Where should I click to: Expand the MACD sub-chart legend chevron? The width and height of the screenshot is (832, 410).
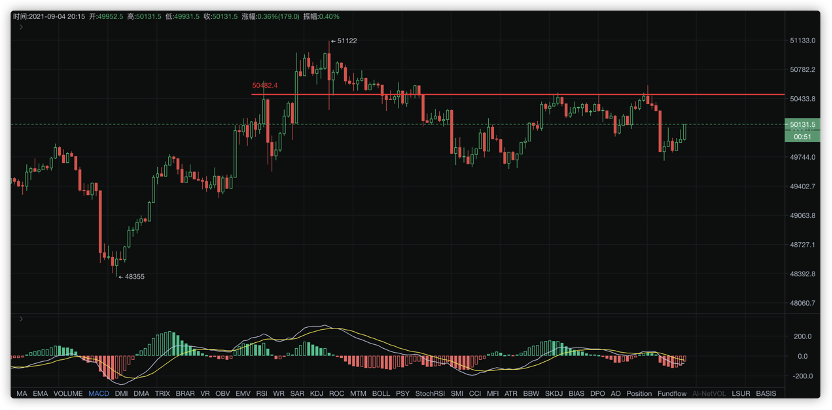pos(20,321)
